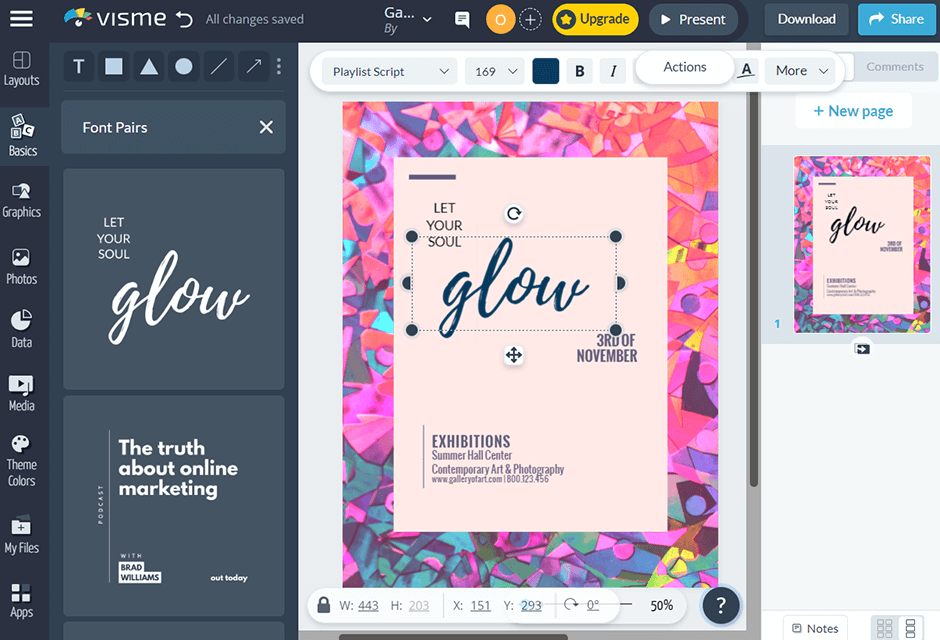This screenshot has height=640, width=940.
Task: Click the 50% zoom level
Action: 662,606
